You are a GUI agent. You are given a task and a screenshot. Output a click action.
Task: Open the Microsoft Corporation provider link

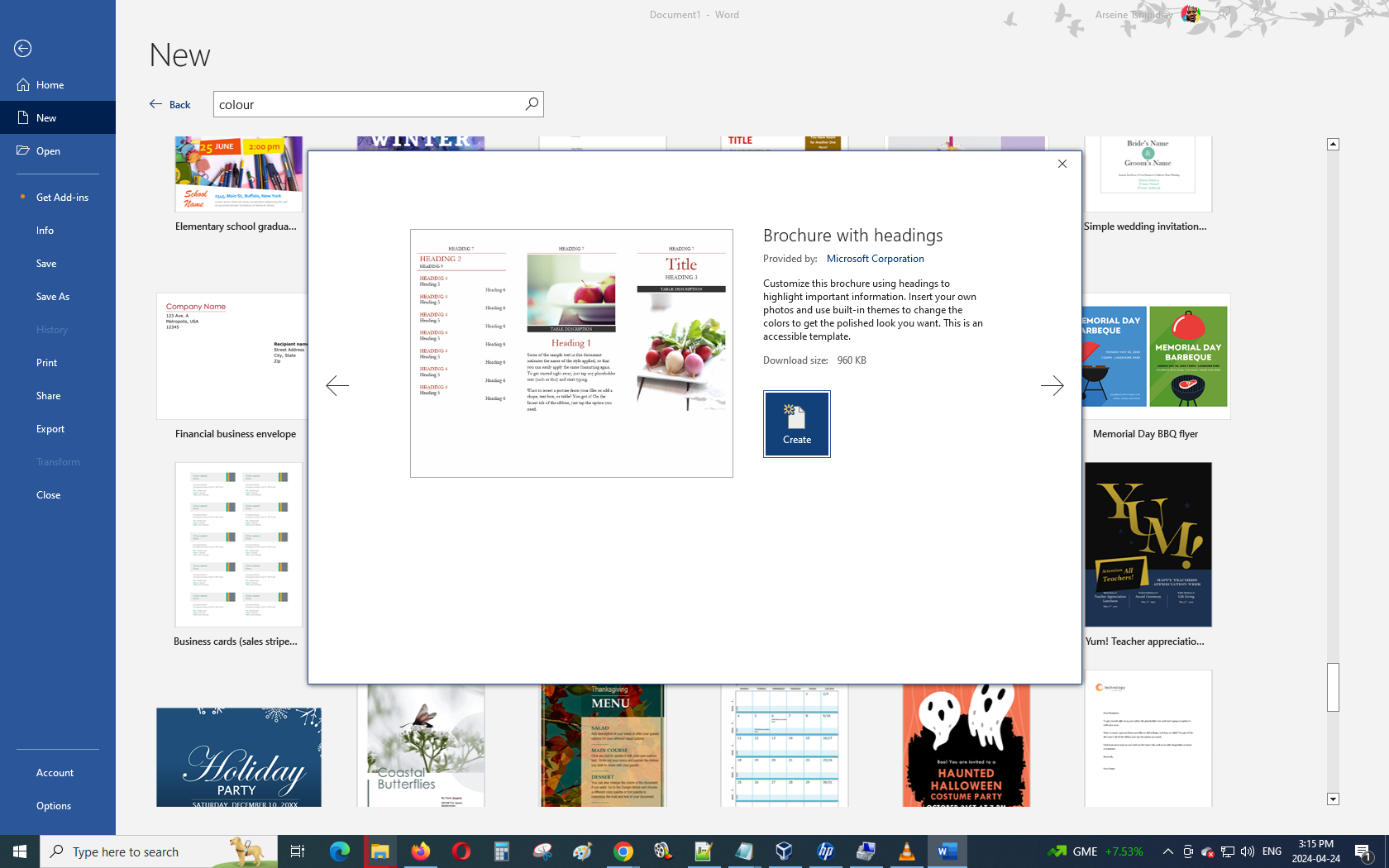click(x=875, y=259)
